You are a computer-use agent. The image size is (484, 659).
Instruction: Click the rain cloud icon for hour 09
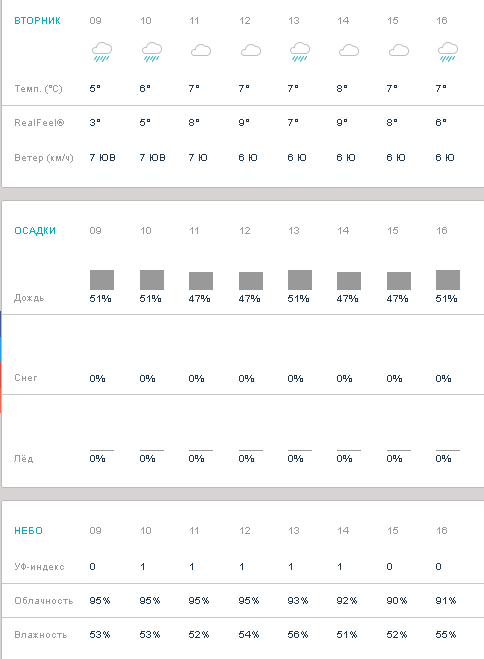pyautogui.click(x=102, y=52)
